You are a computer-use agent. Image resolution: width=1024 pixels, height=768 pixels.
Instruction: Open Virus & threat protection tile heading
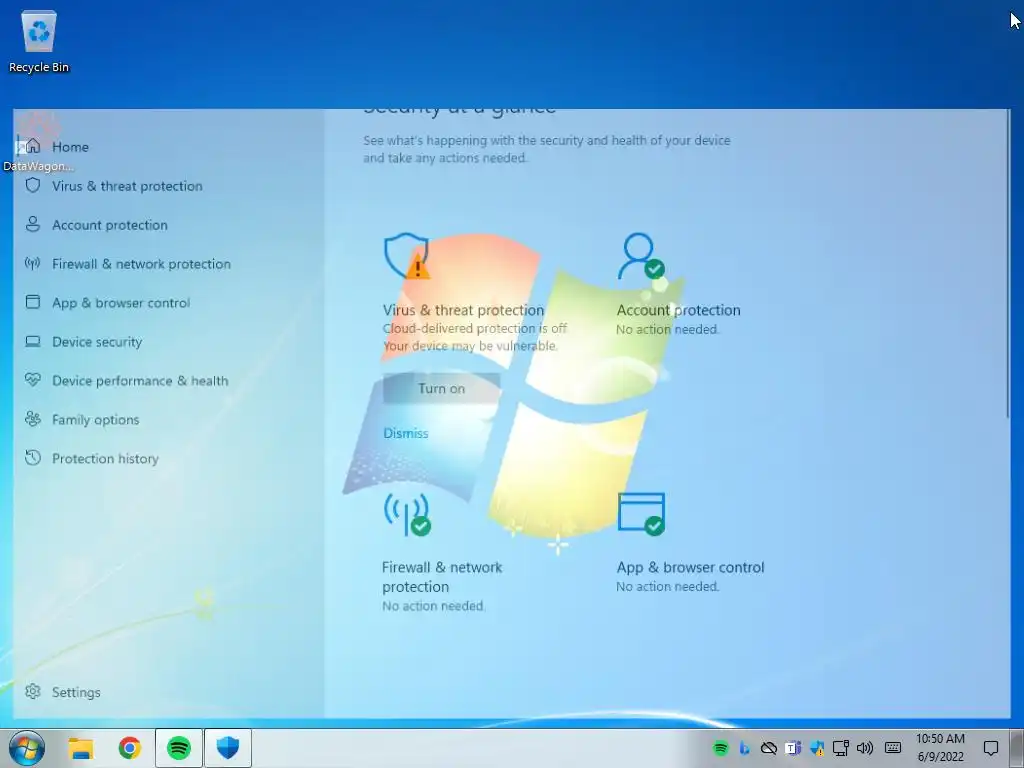[463, 310]
